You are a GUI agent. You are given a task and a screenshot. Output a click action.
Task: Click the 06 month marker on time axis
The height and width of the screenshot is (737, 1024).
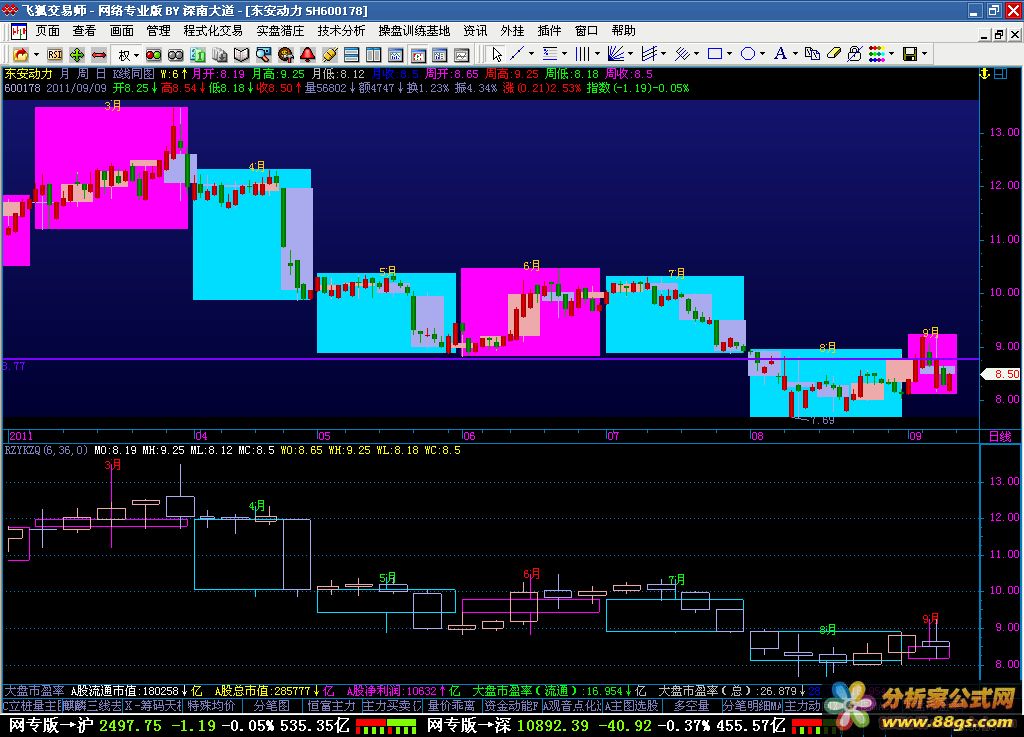point(468,435)
